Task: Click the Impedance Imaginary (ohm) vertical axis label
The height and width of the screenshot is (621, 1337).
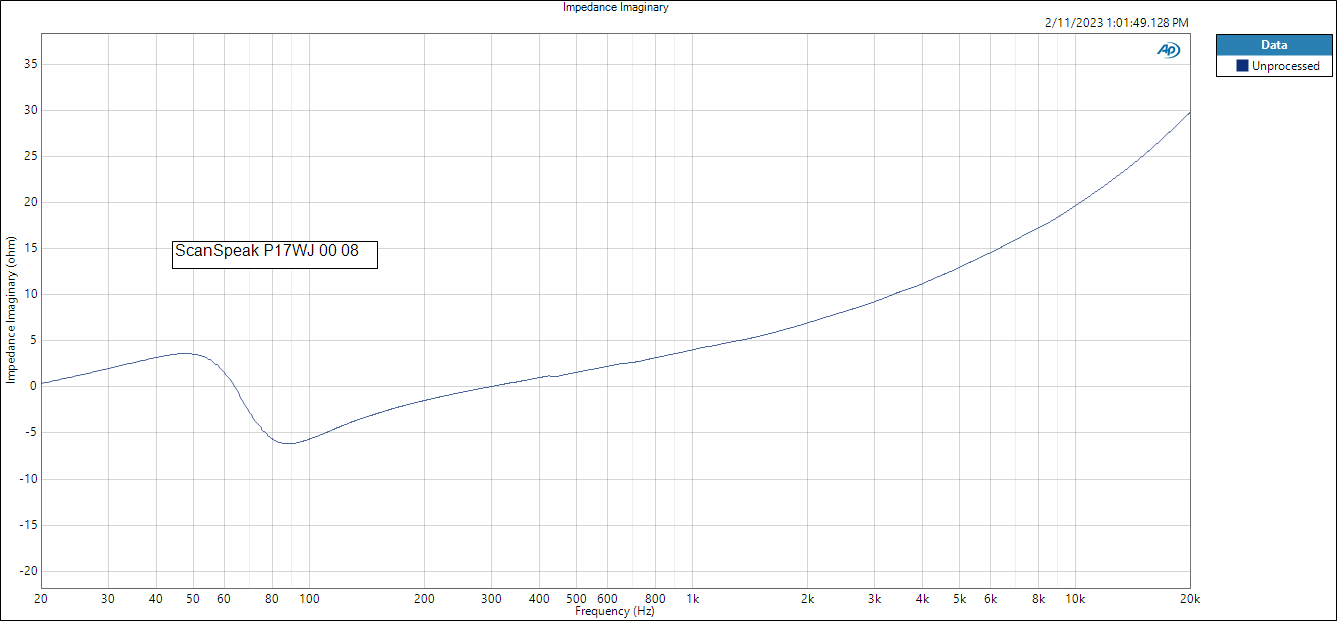Action: (11, 310)
